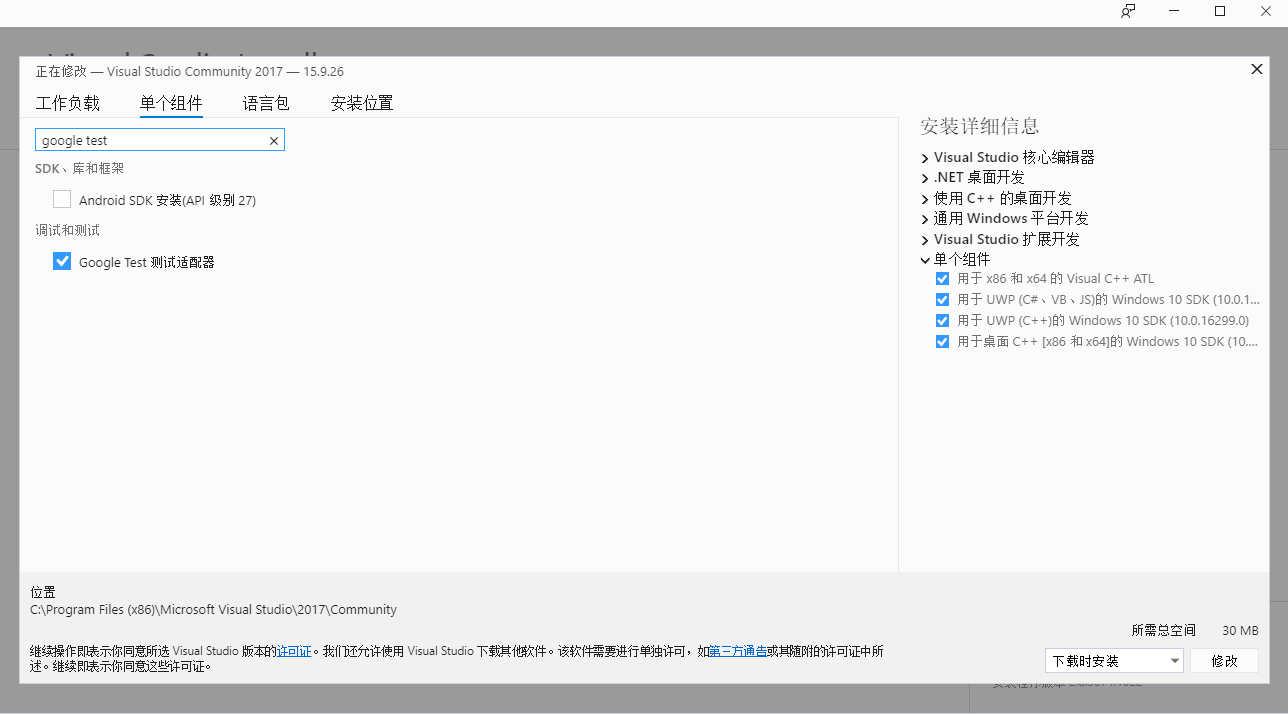
Task: Uncheck 用于桌面 C++ [x86 和 x64] Windows 10 SDK
Action: (942, 342)
